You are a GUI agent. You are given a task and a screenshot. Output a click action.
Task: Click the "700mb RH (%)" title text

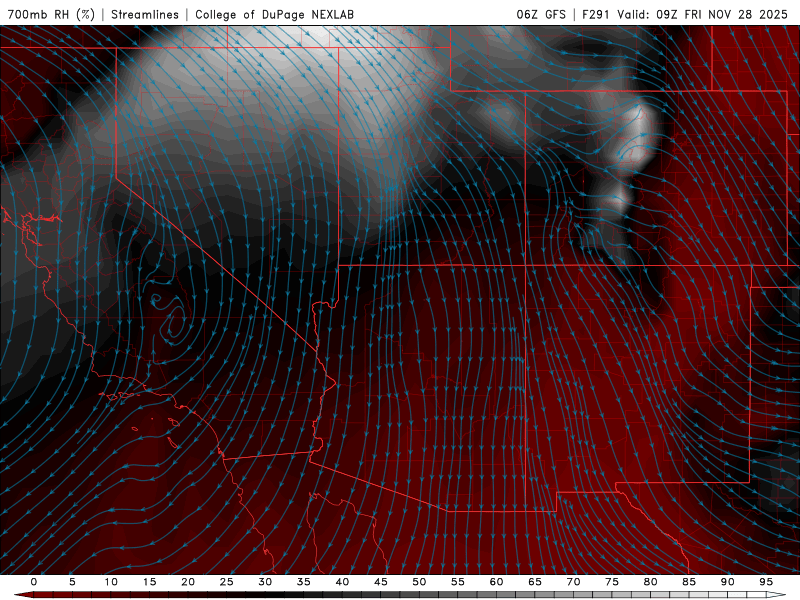51,14
